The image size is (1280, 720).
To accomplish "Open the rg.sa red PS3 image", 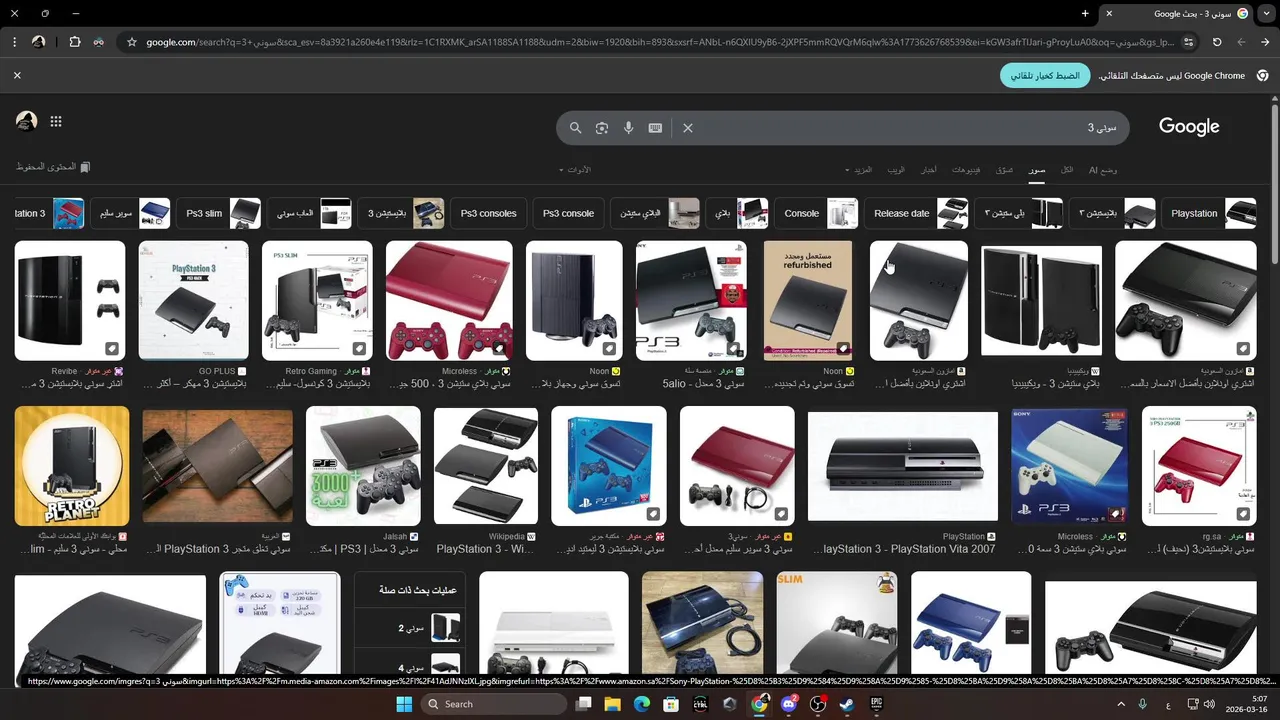I will point(1199,466).
